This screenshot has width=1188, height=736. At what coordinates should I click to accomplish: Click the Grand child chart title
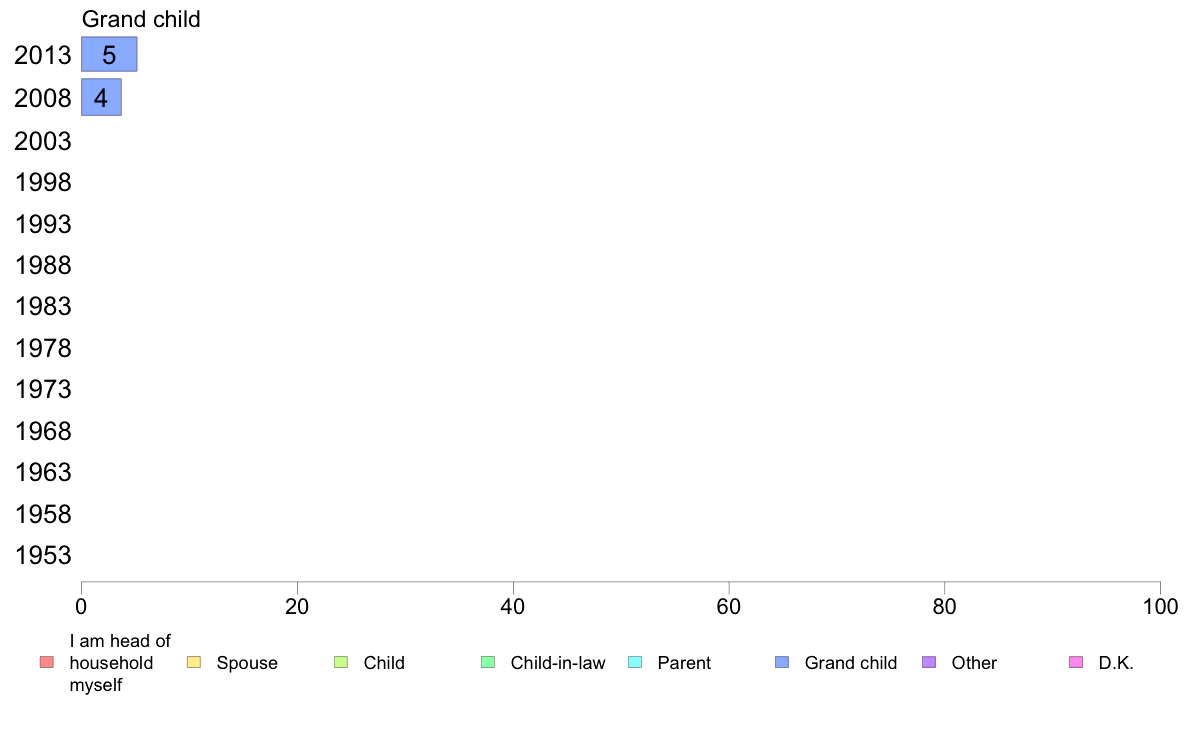click(141, 19)
